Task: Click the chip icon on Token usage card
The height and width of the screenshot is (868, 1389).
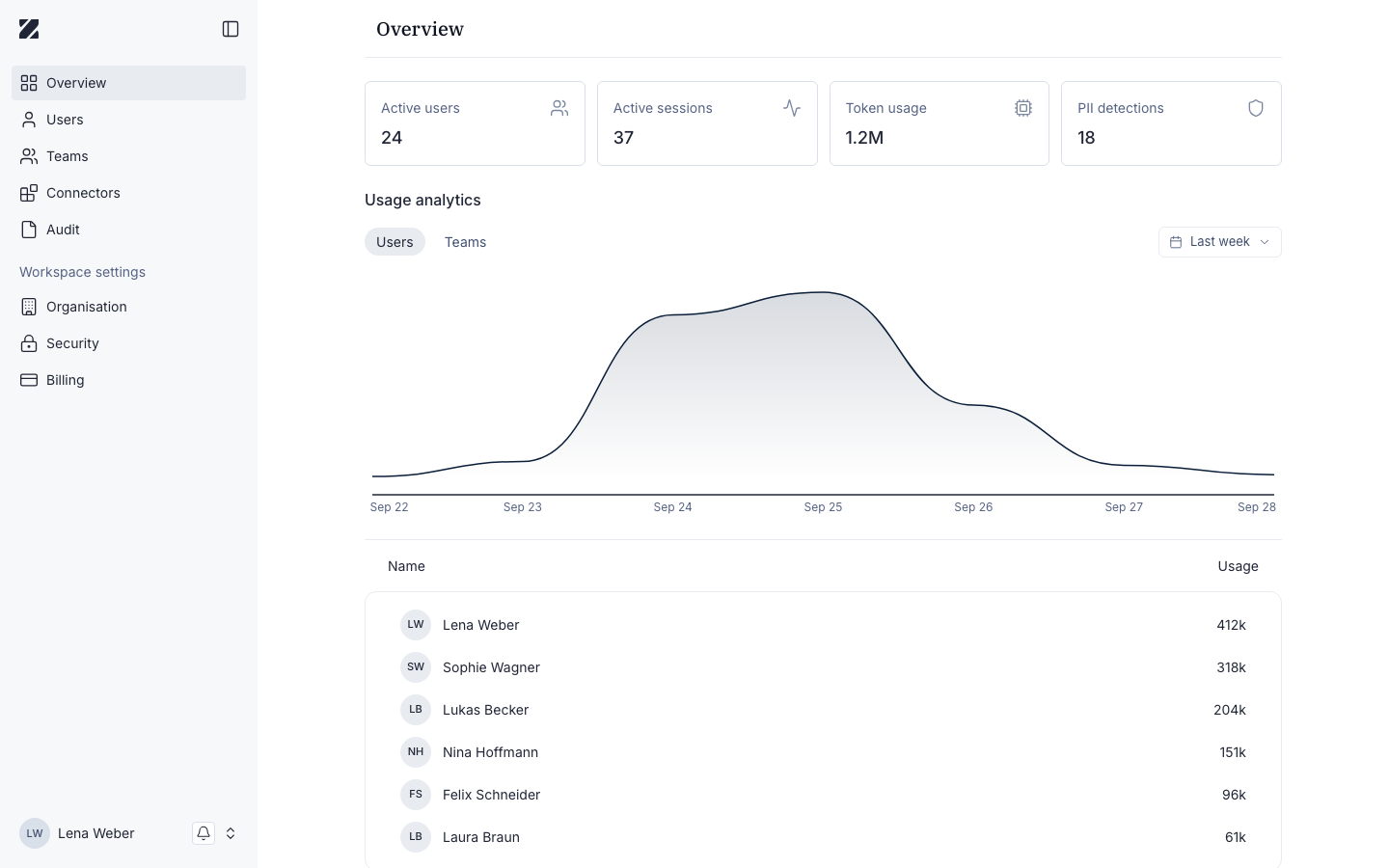Action: pyautogui.click(x=1023, y=108)
